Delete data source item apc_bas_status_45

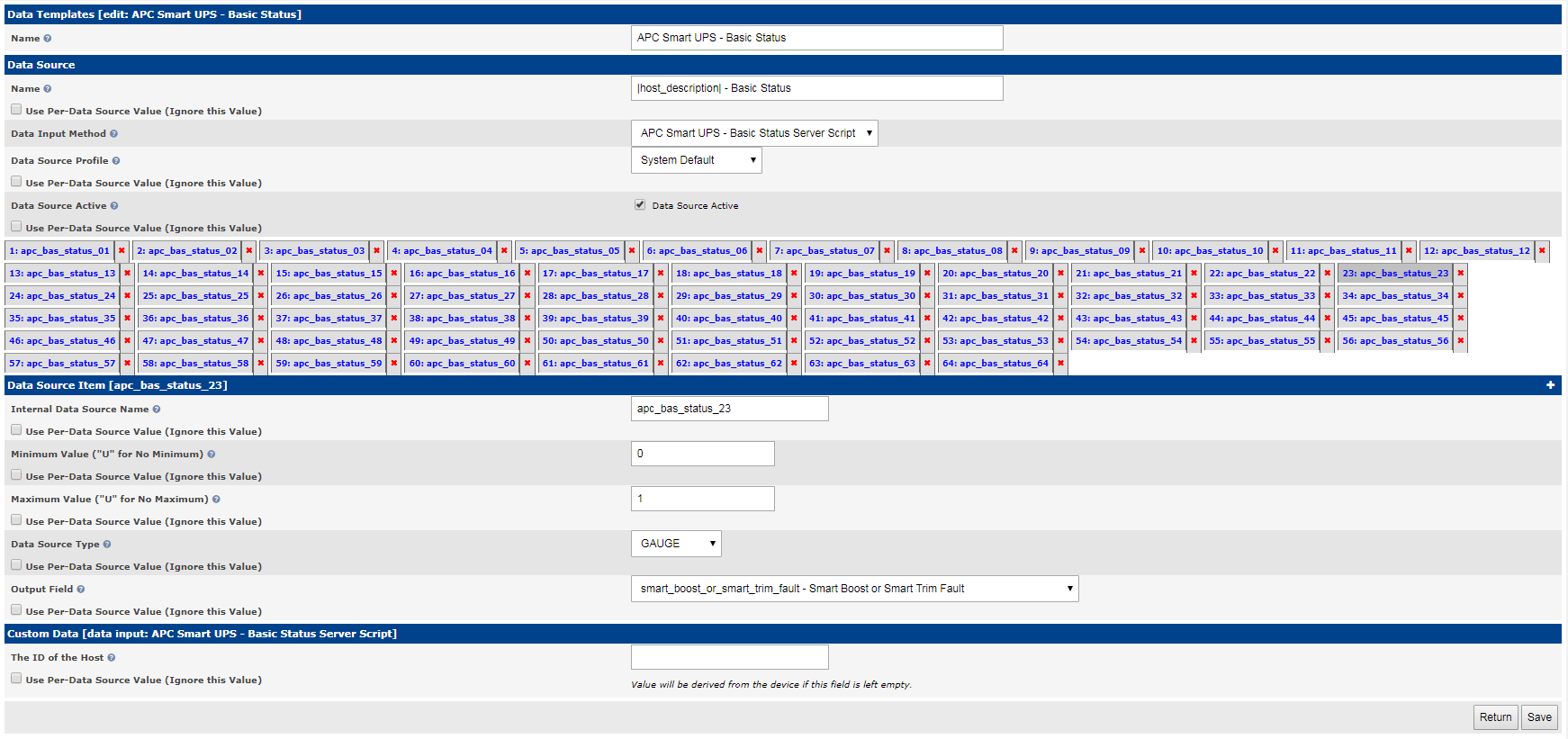pos(1461,319)
